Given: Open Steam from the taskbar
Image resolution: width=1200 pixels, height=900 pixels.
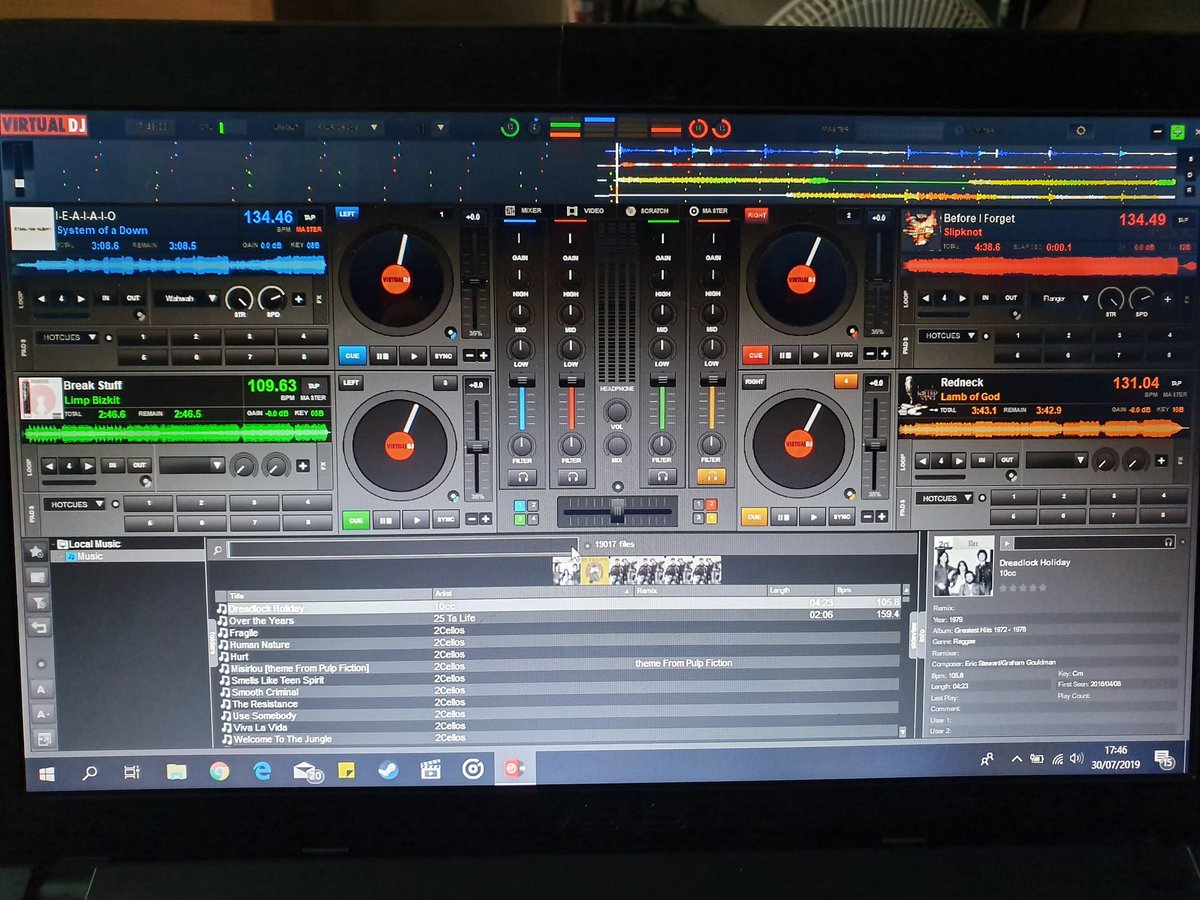Looking at the screenshot, I should [x=387, y=770].
